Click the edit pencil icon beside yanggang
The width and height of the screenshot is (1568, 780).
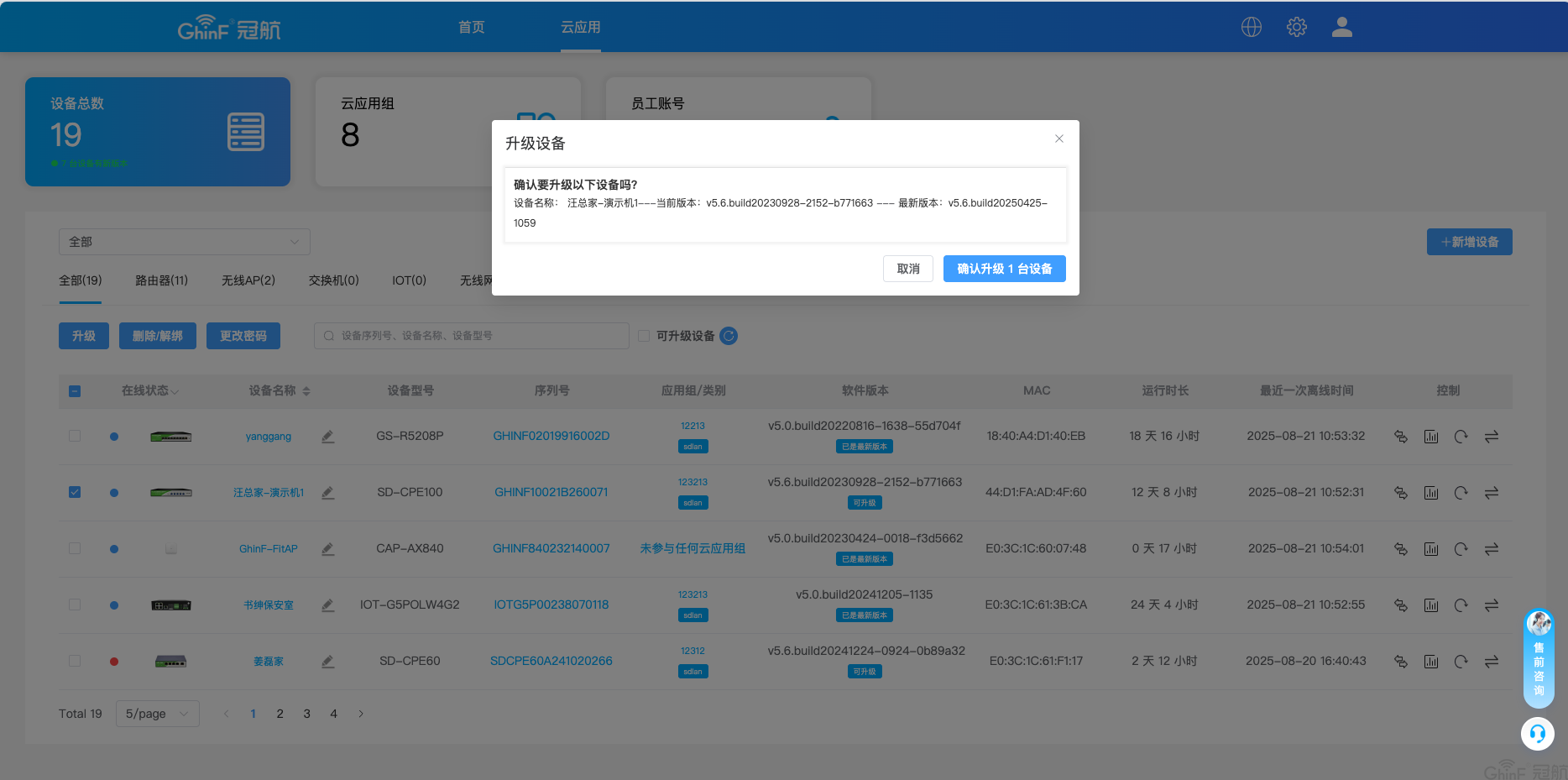[328, 437]
